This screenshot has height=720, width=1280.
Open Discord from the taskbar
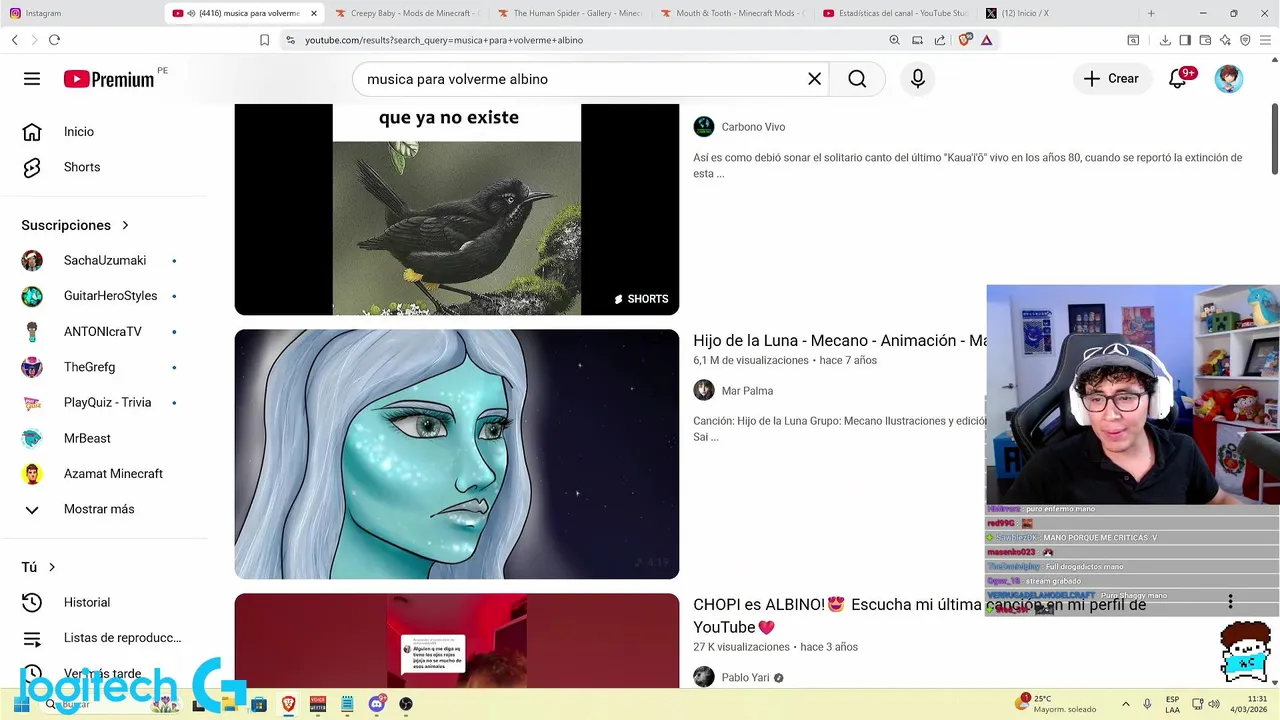click(376, 704)
